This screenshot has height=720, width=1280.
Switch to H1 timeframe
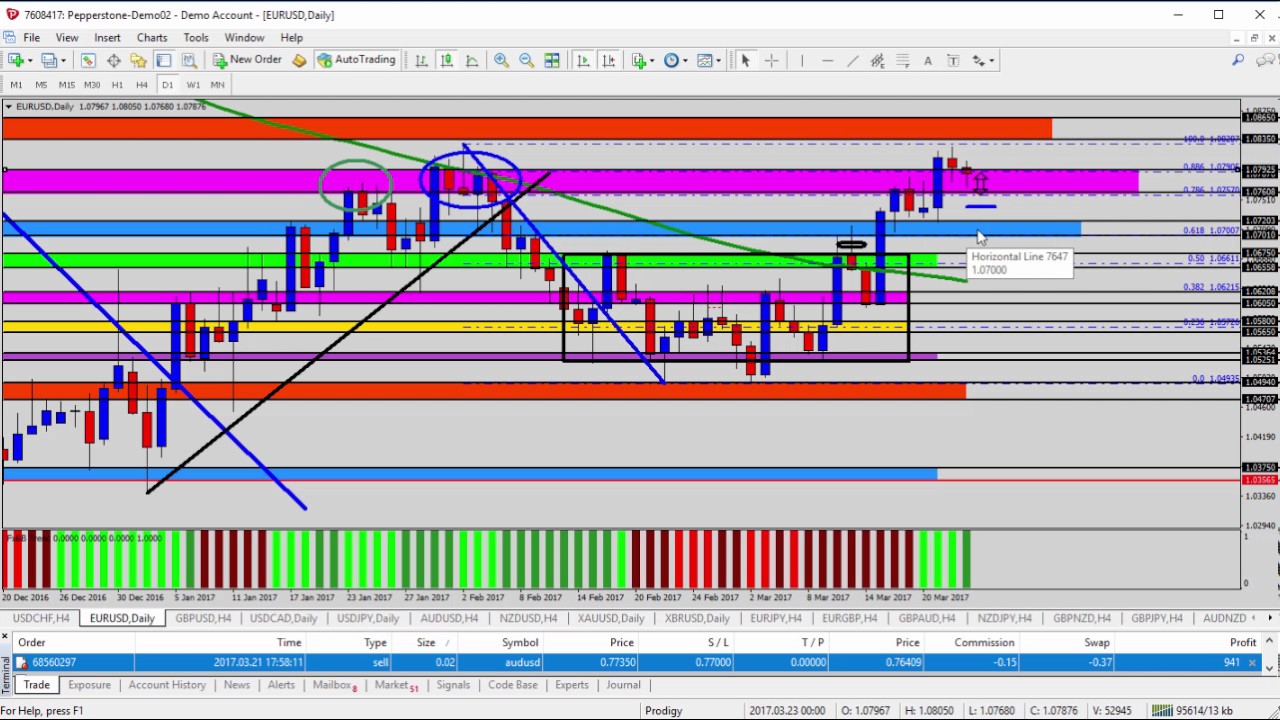(117, 85)
